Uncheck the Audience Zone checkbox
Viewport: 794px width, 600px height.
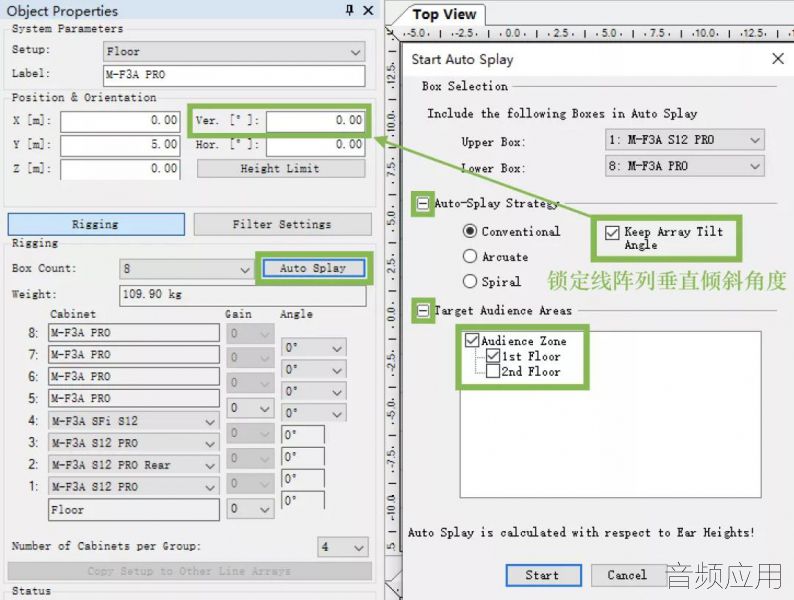(x=471, y=340)
